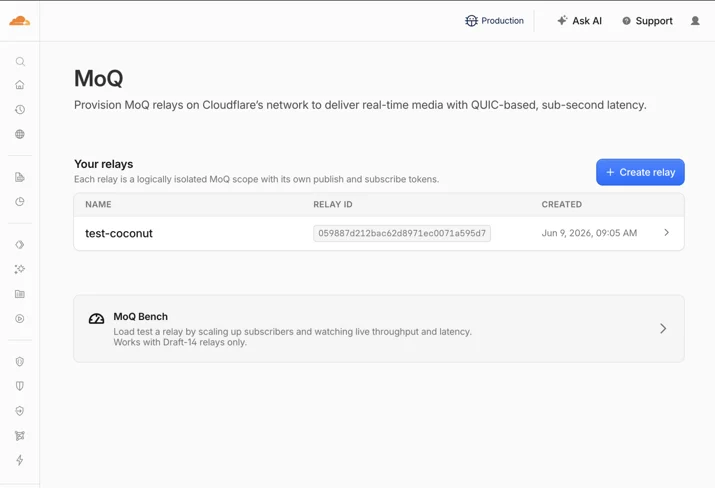Click the MoQ Bench chevron arrow
Viewport: 715px width, 488px height.
coord(663,329)
